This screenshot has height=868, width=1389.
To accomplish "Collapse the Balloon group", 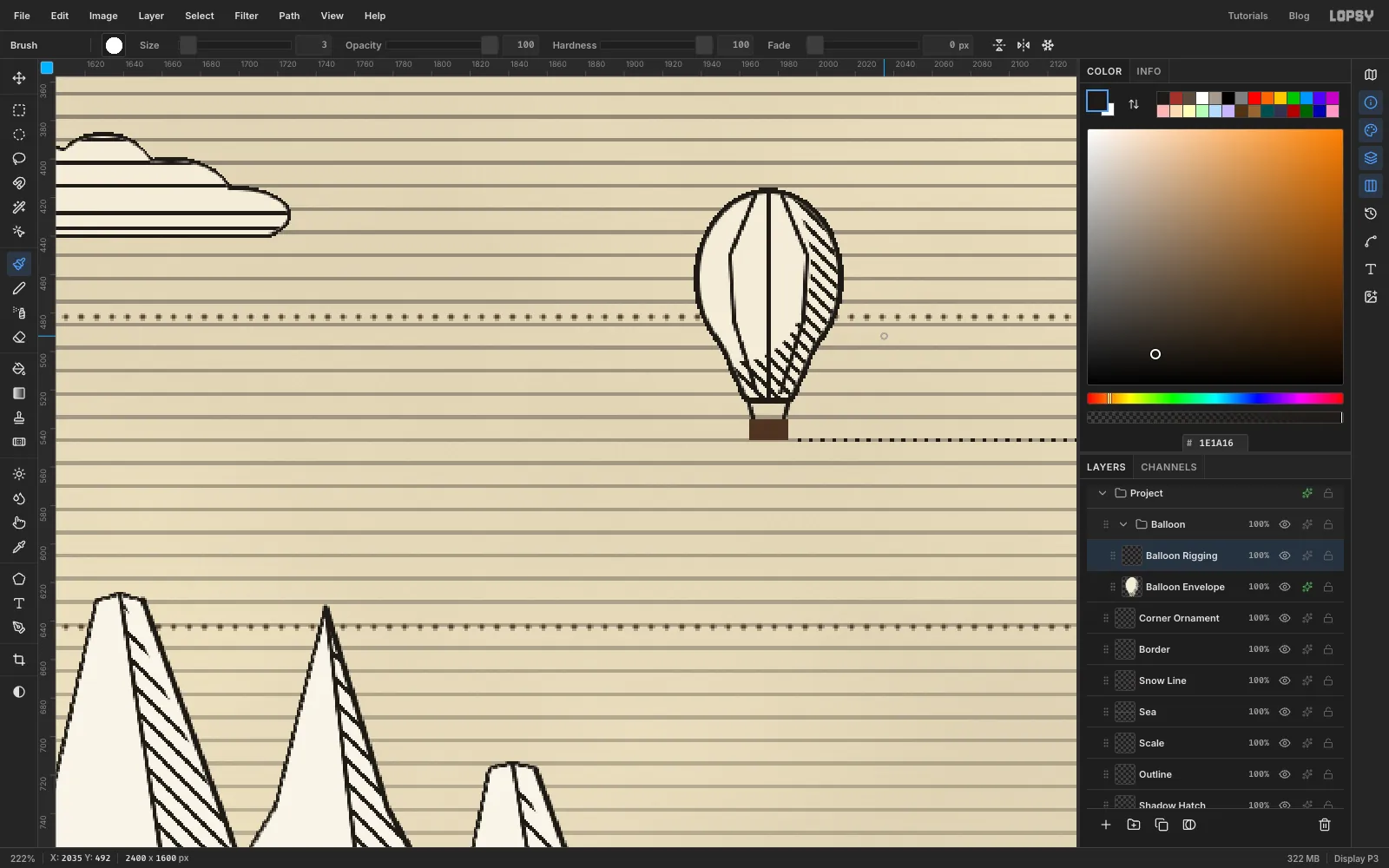I will point(1123,524).
